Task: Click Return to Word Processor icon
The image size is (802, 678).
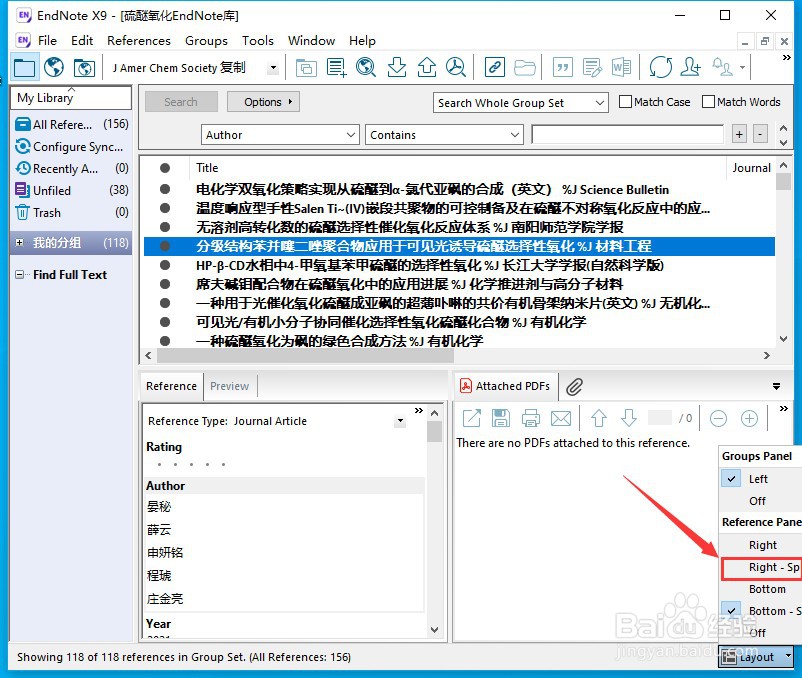Action: (x=621, y=67)
